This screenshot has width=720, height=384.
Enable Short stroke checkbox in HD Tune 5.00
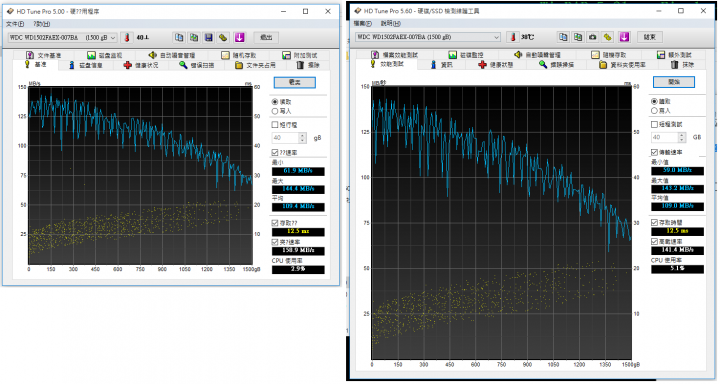tap(275, 125)
